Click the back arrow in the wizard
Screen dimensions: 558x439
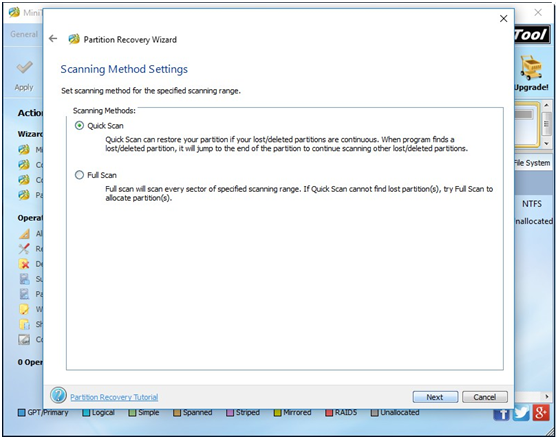click(x=53, y=38)
